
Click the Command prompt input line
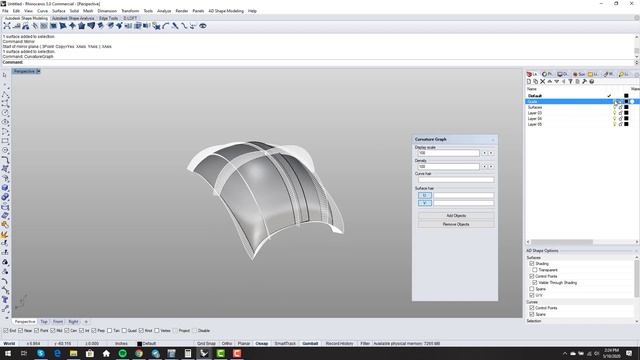pyautogui.click(x=318, y=62)
